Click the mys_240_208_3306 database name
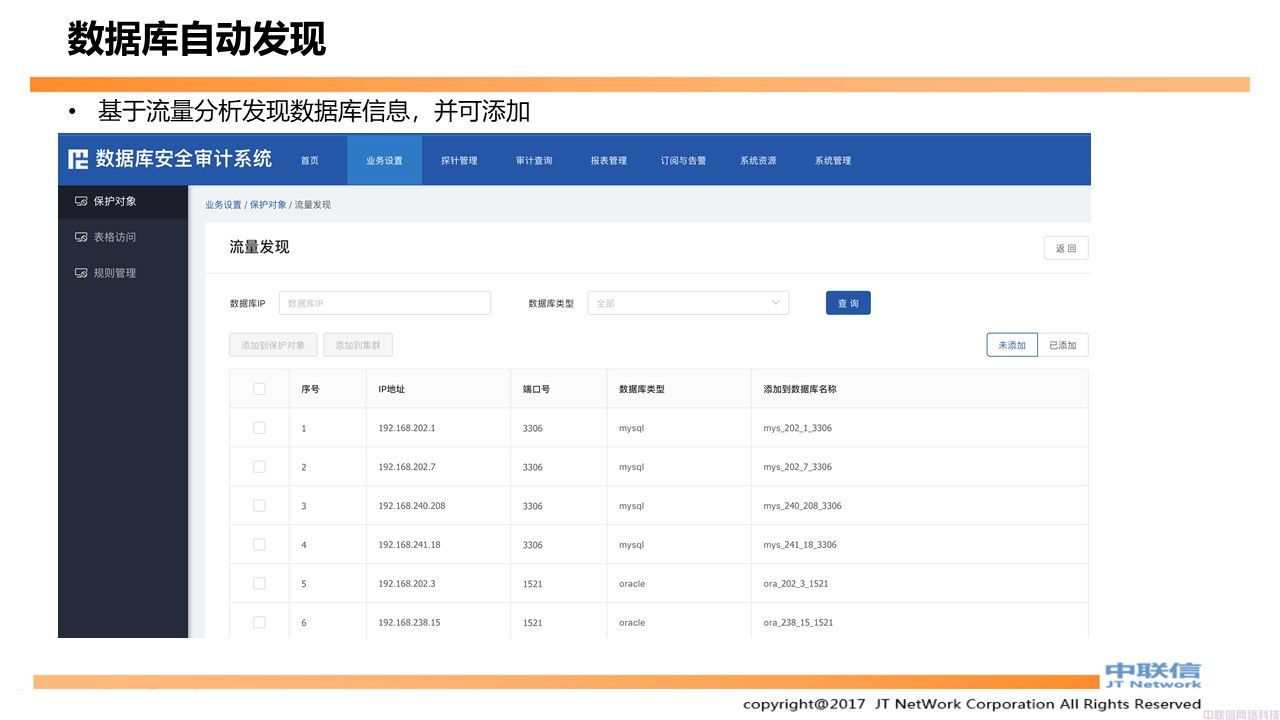The height and width of the screenshot is (720, 1280). pos(802,506)
